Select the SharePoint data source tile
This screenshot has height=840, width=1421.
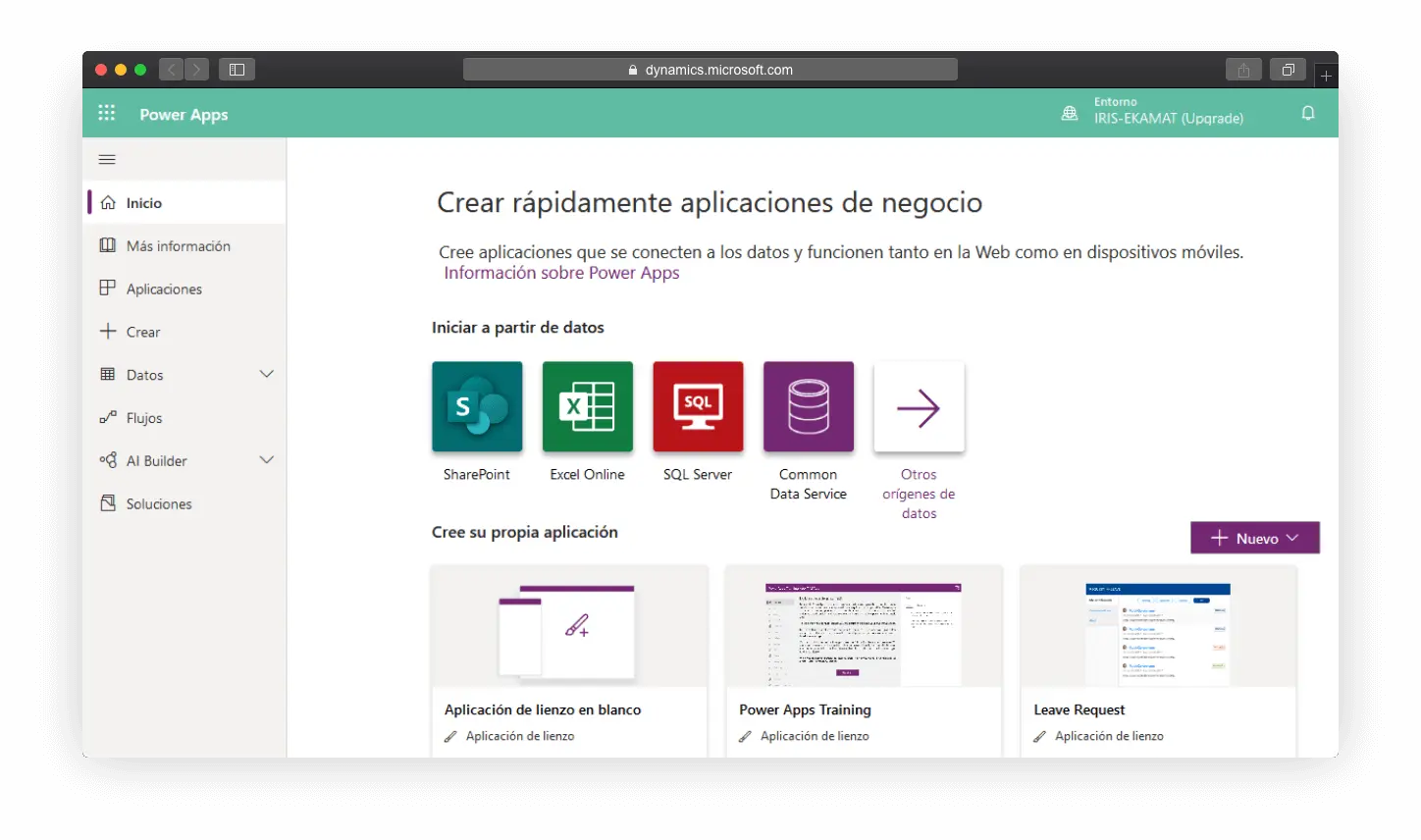click(x=477, y=407)
